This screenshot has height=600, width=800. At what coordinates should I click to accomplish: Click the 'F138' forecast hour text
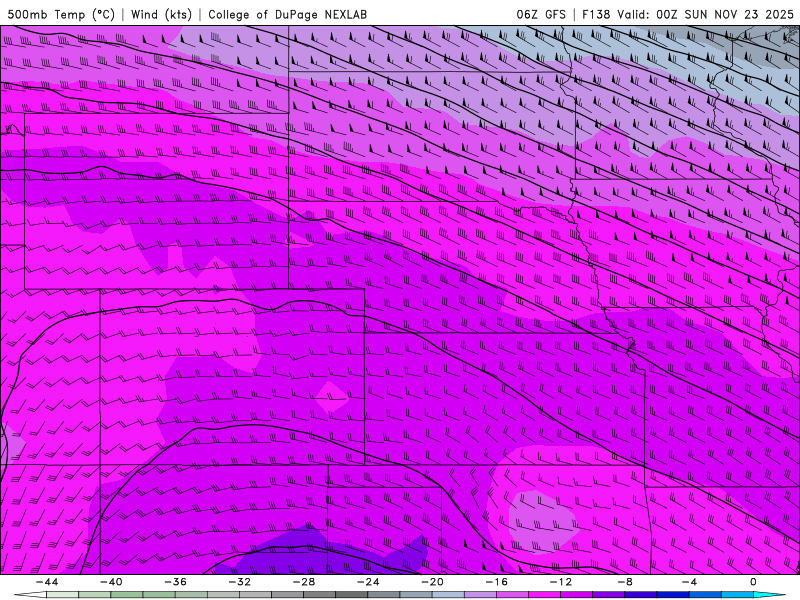coord(595,14)
